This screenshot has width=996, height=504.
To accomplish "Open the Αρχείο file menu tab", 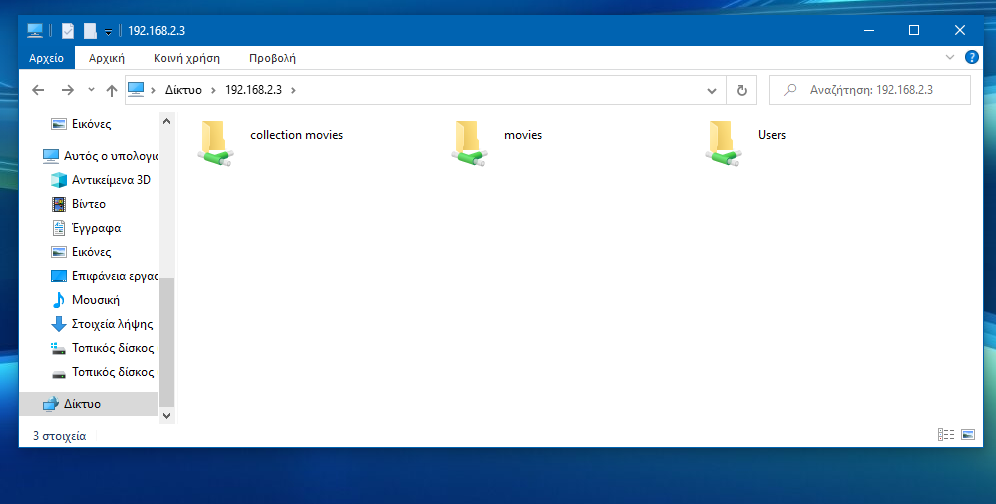I will [46, 58].
